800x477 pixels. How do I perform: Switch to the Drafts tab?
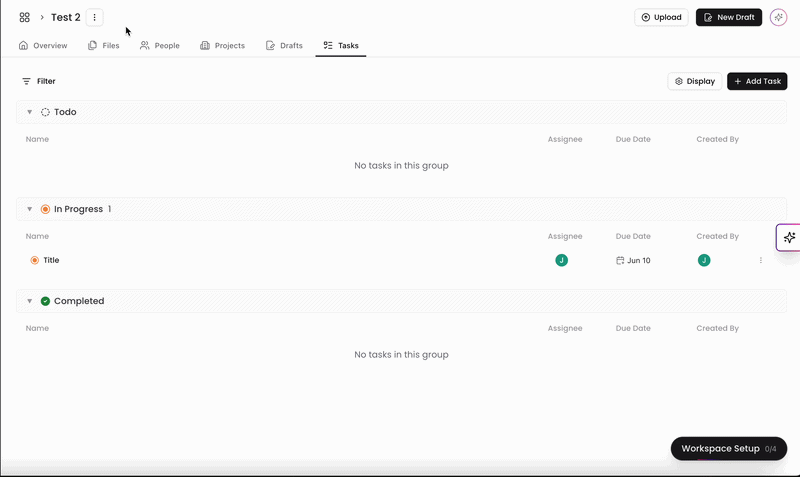(284, 45)
